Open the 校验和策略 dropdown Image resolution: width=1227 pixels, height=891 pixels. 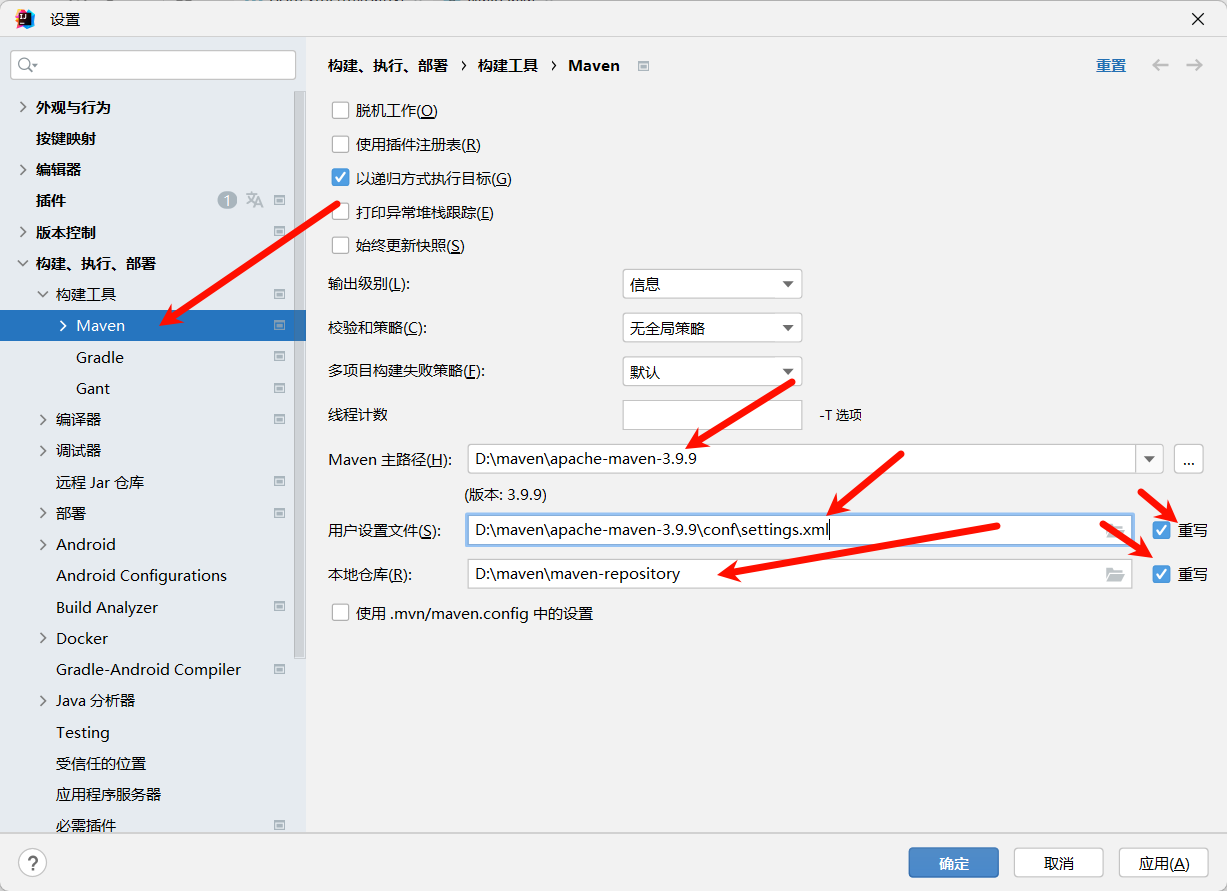coord(712,327)
